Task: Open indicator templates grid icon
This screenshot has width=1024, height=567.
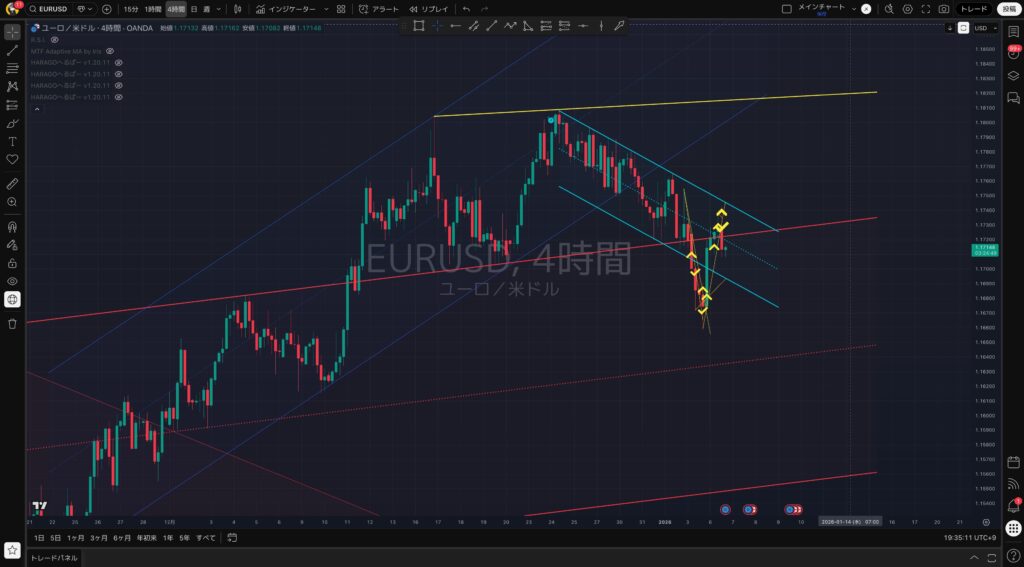Action: (x=341, y=9)
